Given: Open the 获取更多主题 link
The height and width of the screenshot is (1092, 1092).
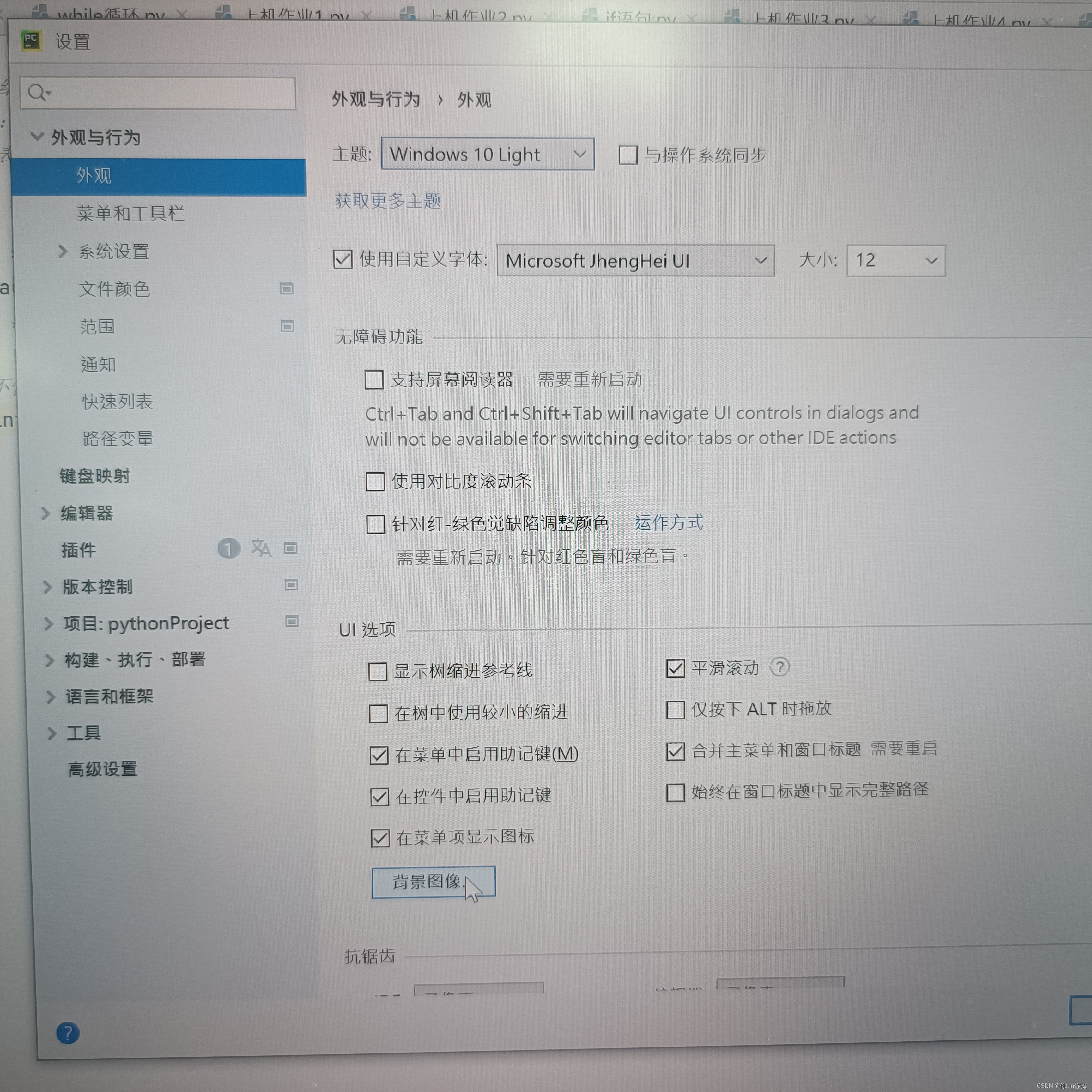Looking at the screenshot, I should 388,201.
